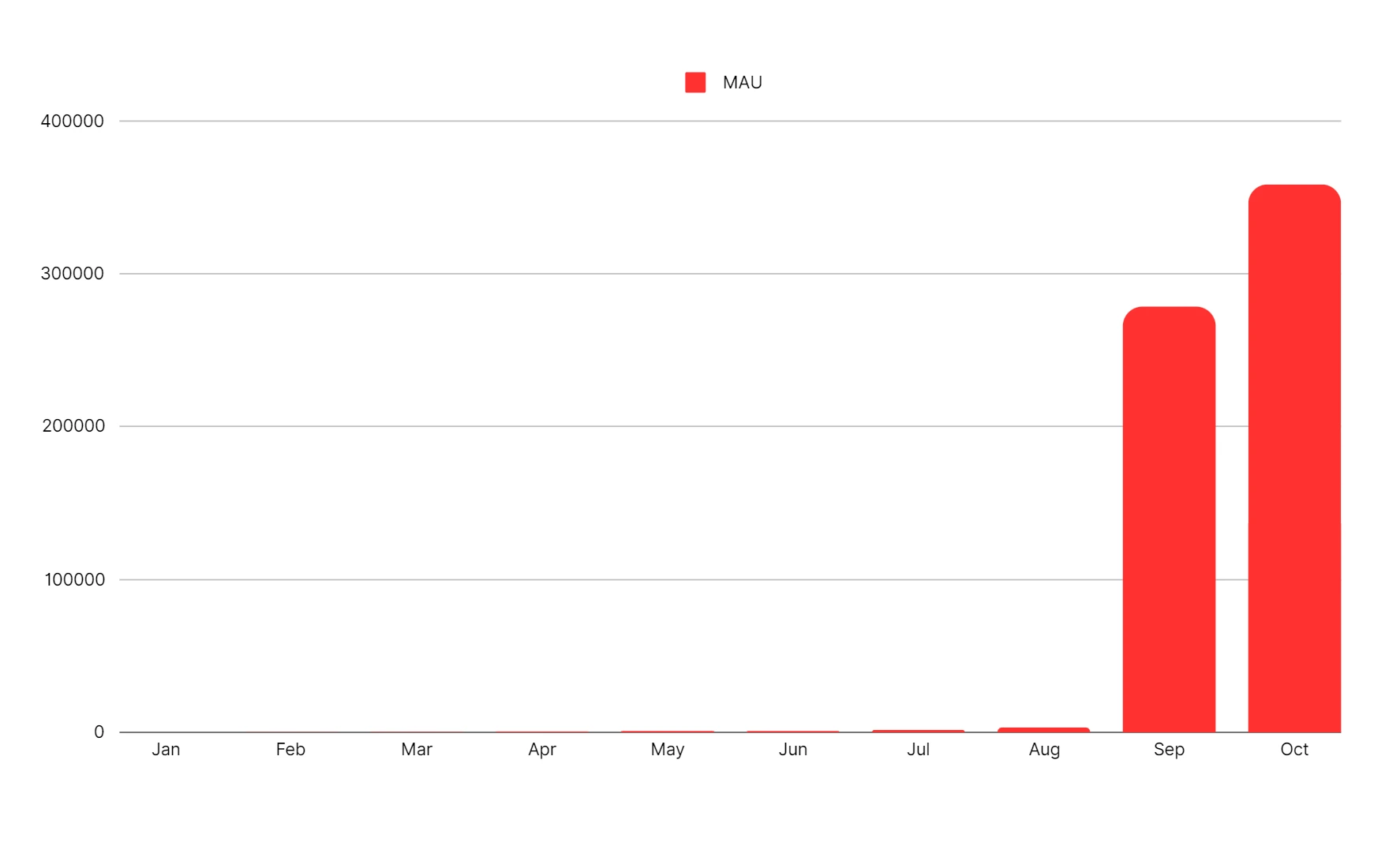Click the Jun bar sliver
Screen dimensions: 1400x846
792,732
